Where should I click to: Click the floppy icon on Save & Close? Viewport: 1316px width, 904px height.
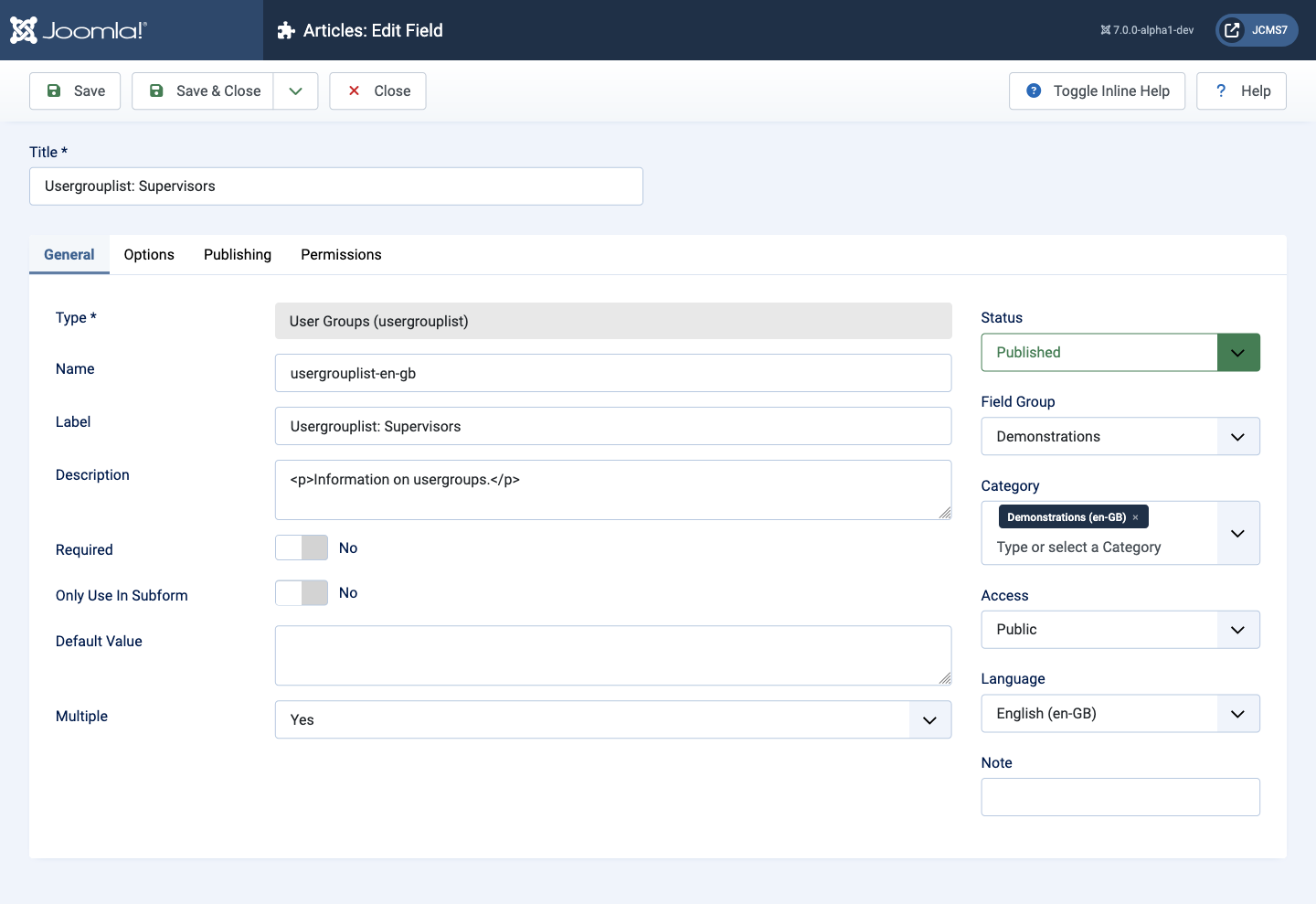156,90
